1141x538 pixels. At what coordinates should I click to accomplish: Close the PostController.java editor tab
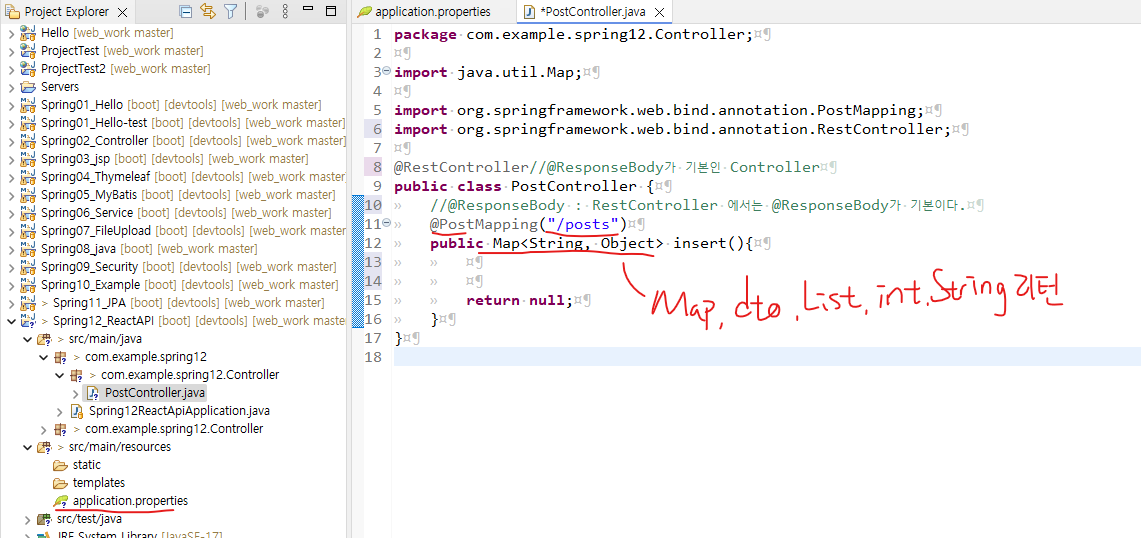[659, 12]
